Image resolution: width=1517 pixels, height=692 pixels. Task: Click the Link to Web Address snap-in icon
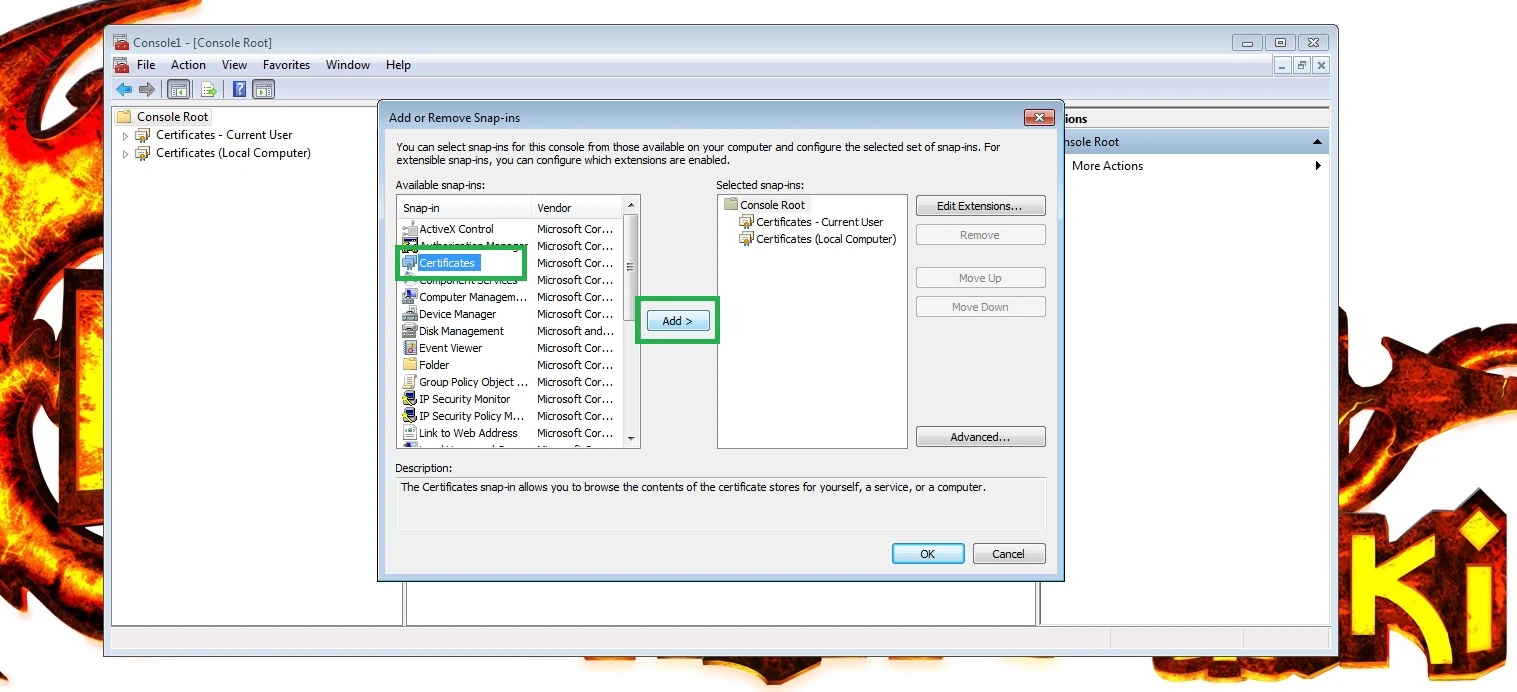(410, 433)
